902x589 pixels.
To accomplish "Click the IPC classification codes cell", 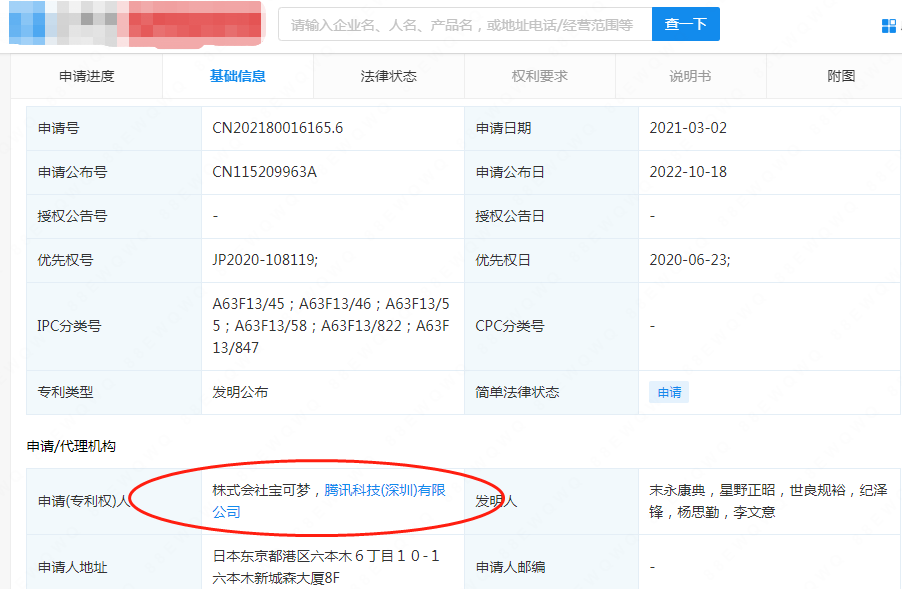I will (331, 326).
